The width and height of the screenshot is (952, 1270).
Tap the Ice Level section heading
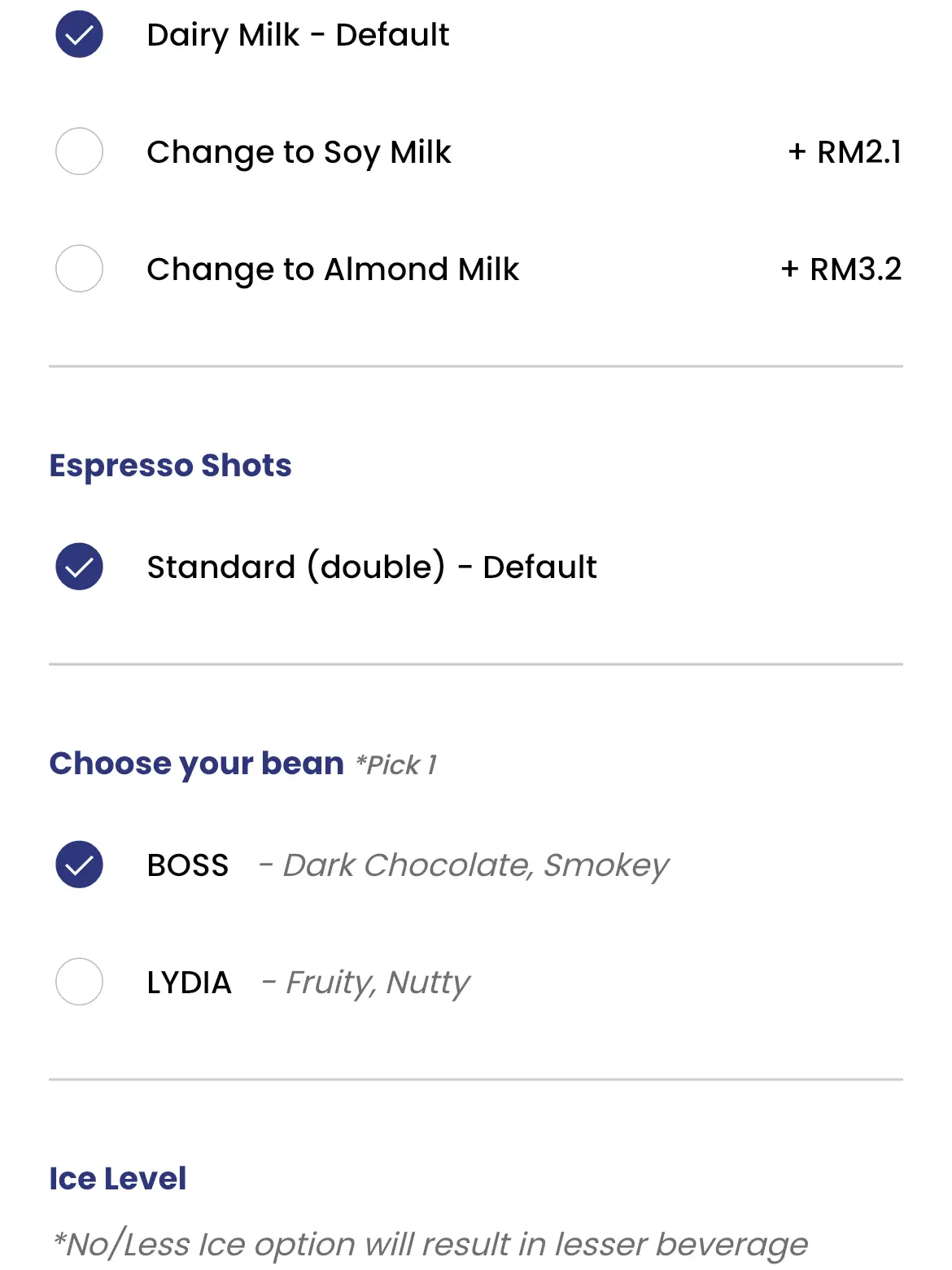click(x=117, y=1179)
